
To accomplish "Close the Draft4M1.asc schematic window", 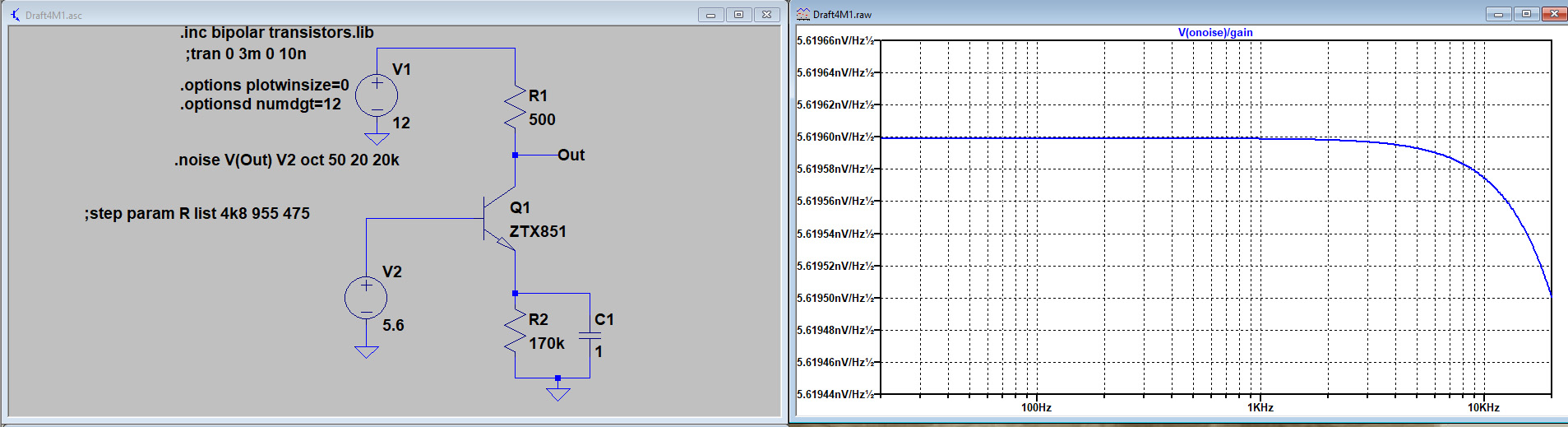I will (766, 15).
